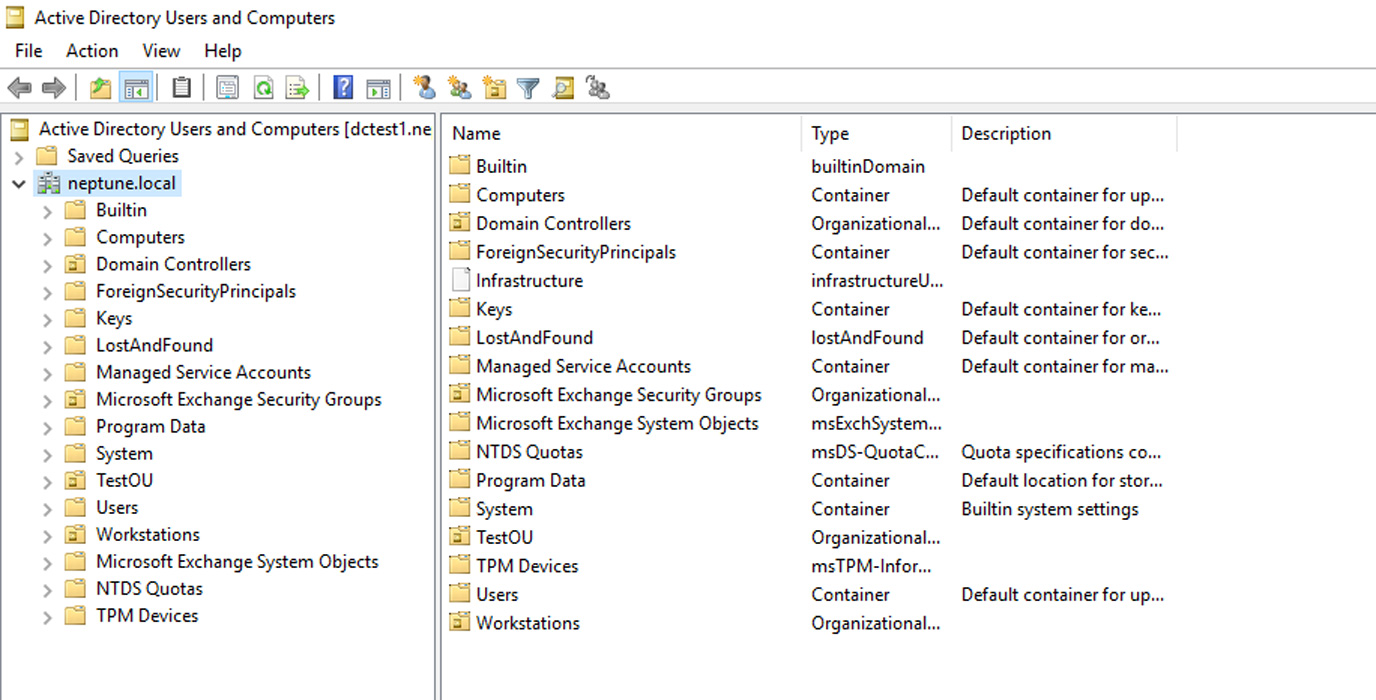Click the Back arrow in the toolbar
The width and height of the screenshot is (1376, 700).
click(19, 88)
